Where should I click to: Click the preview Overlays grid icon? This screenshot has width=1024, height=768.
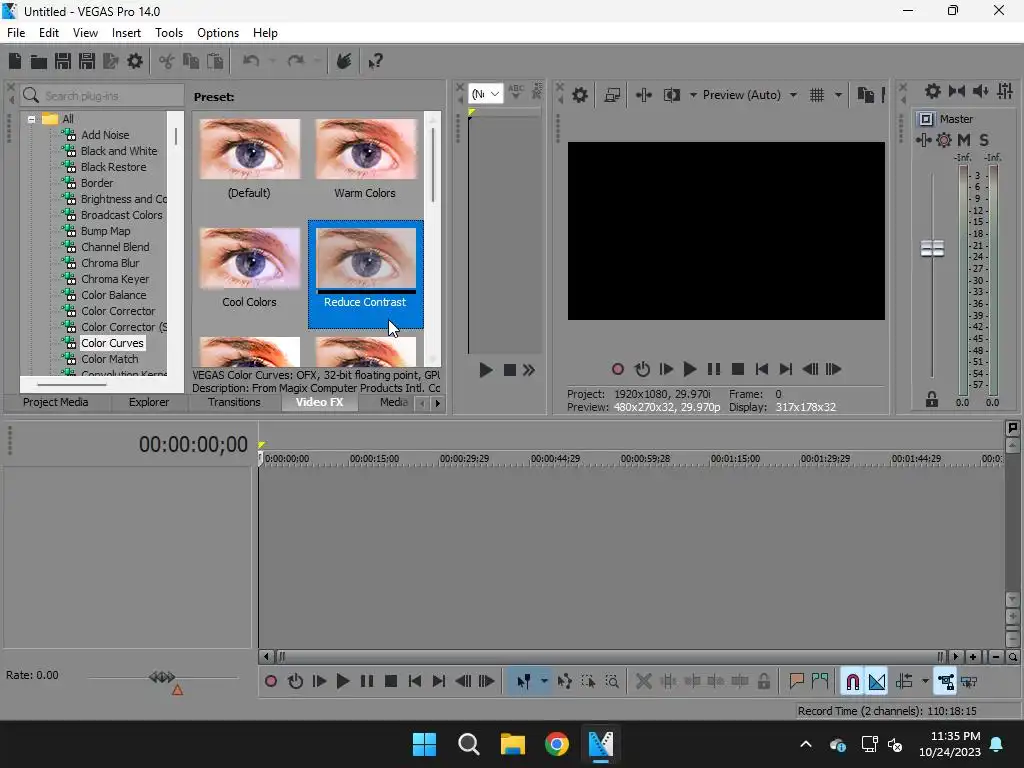point(817,95)
